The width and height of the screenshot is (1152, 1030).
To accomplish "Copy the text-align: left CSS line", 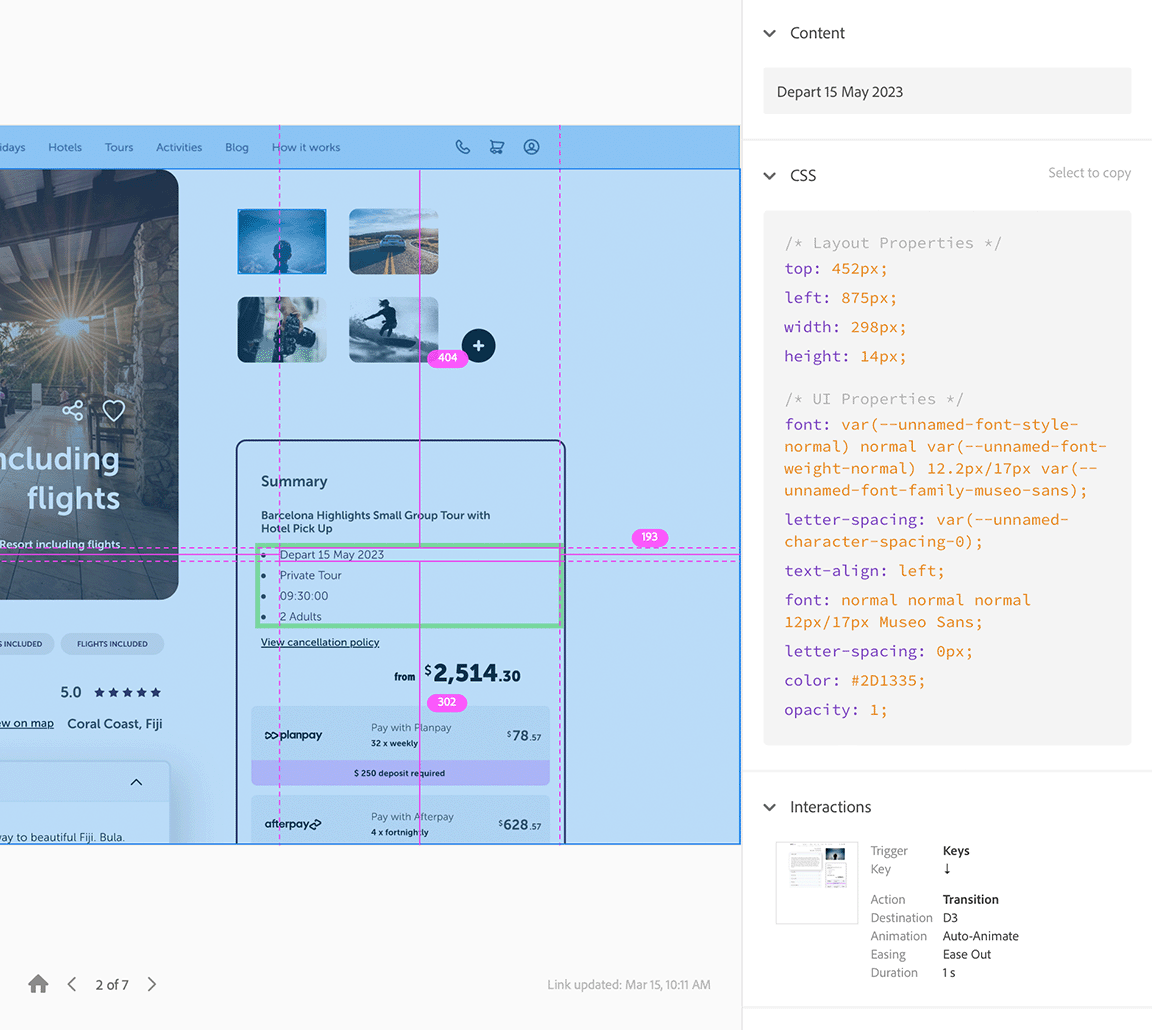I will coord(864,571).
